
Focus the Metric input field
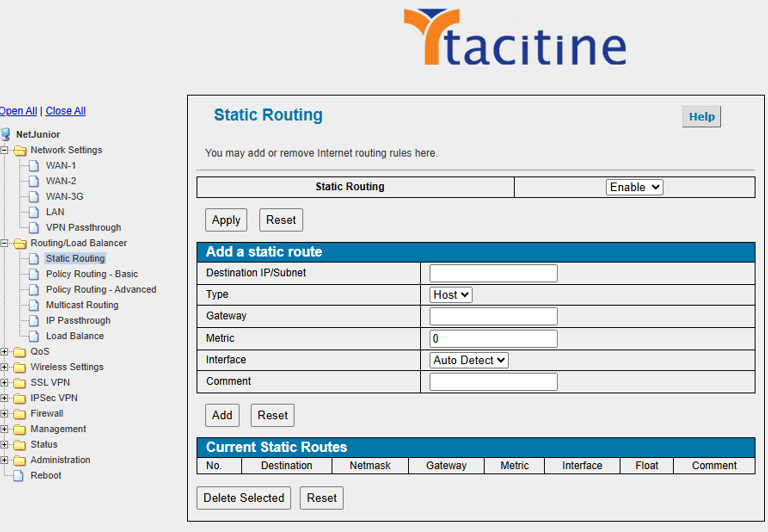[493, 339]
